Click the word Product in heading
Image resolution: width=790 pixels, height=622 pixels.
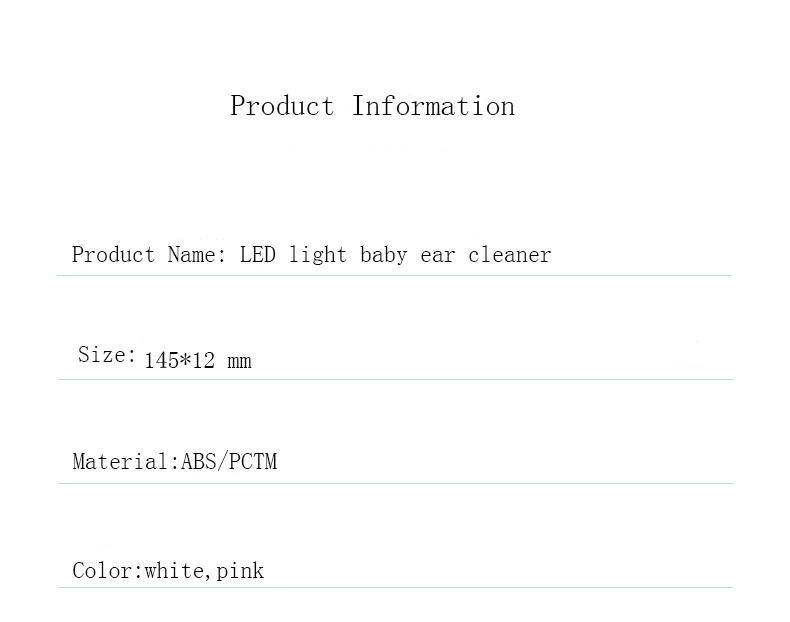[282, 106]
